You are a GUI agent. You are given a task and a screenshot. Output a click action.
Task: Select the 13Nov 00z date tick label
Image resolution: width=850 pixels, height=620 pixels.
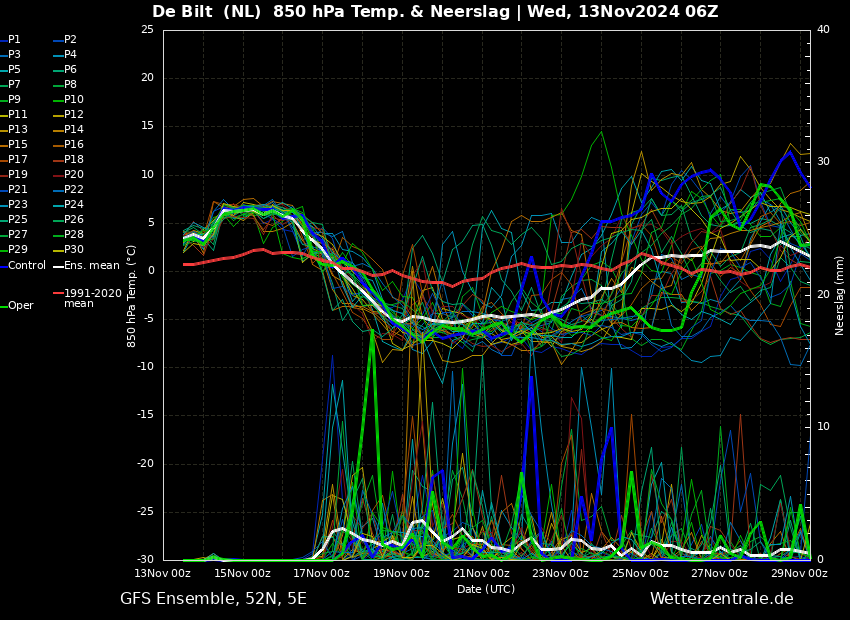(163, 574)
